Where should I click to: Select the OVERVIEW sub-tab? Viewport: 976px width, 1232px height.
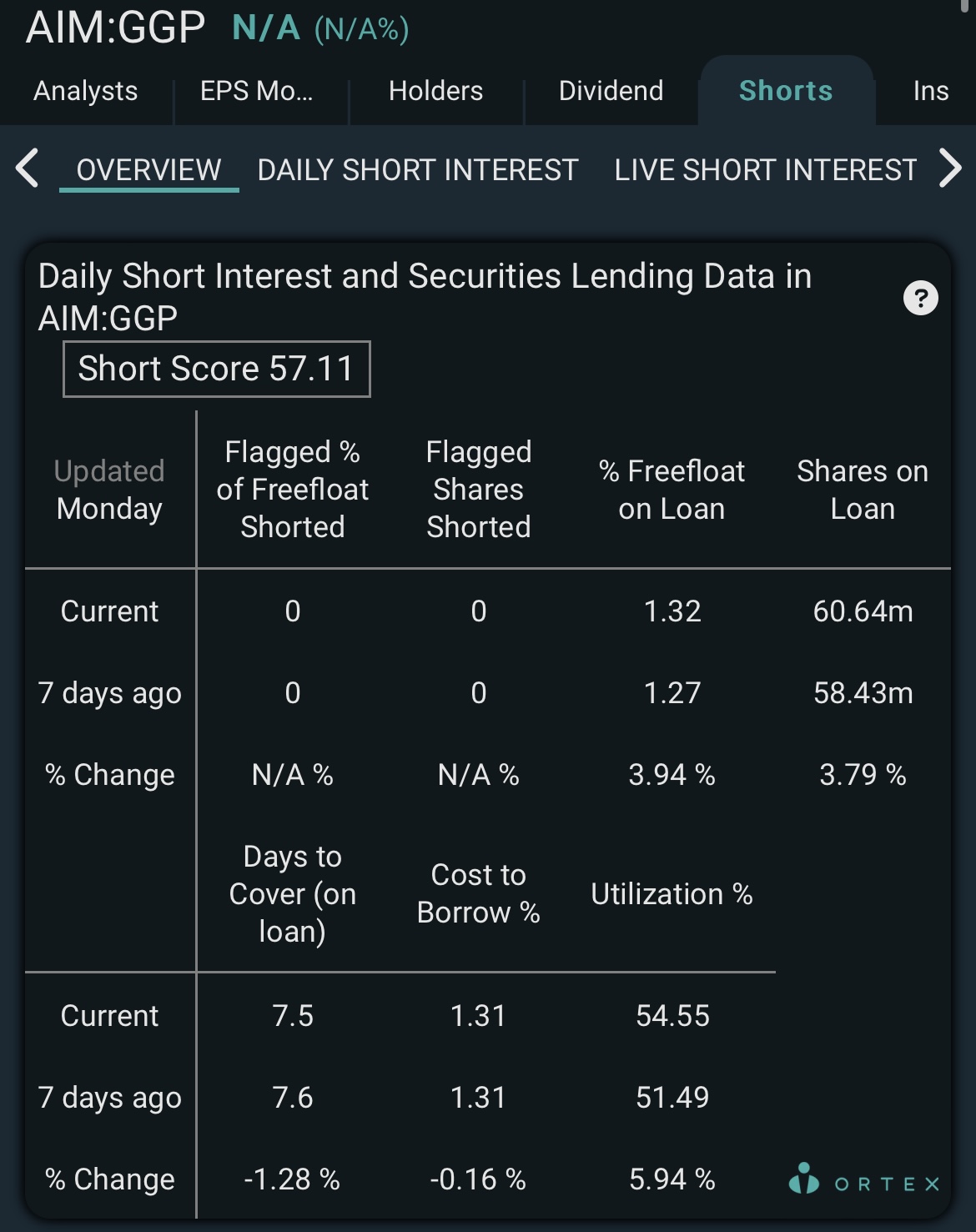pyautogui.click(x=149, y=170)
